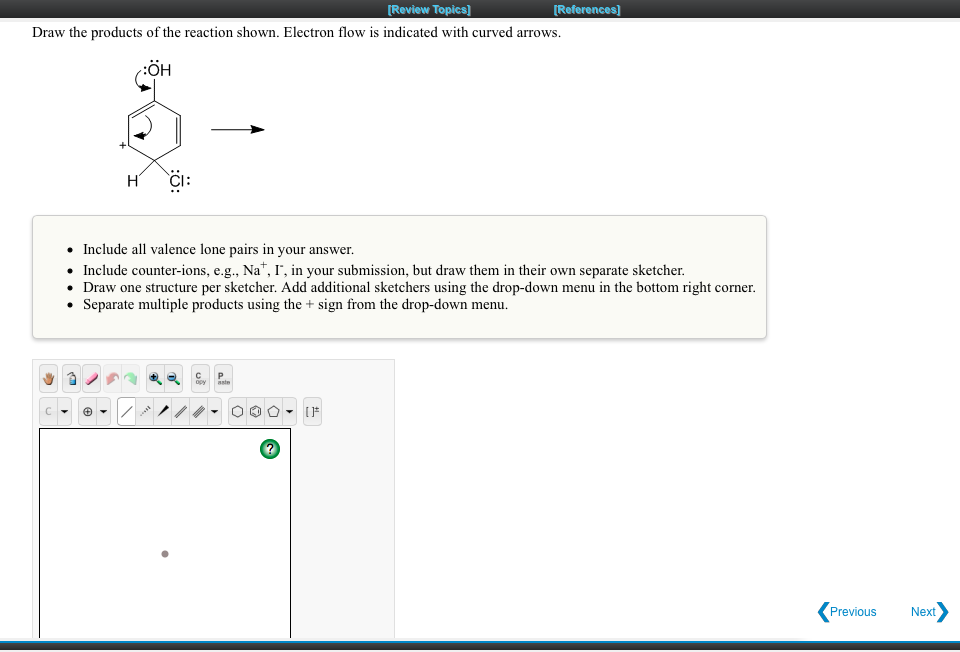Open the charge selector dropdown
The width and height of the screenshot is (960, 652).
point(103,410)
